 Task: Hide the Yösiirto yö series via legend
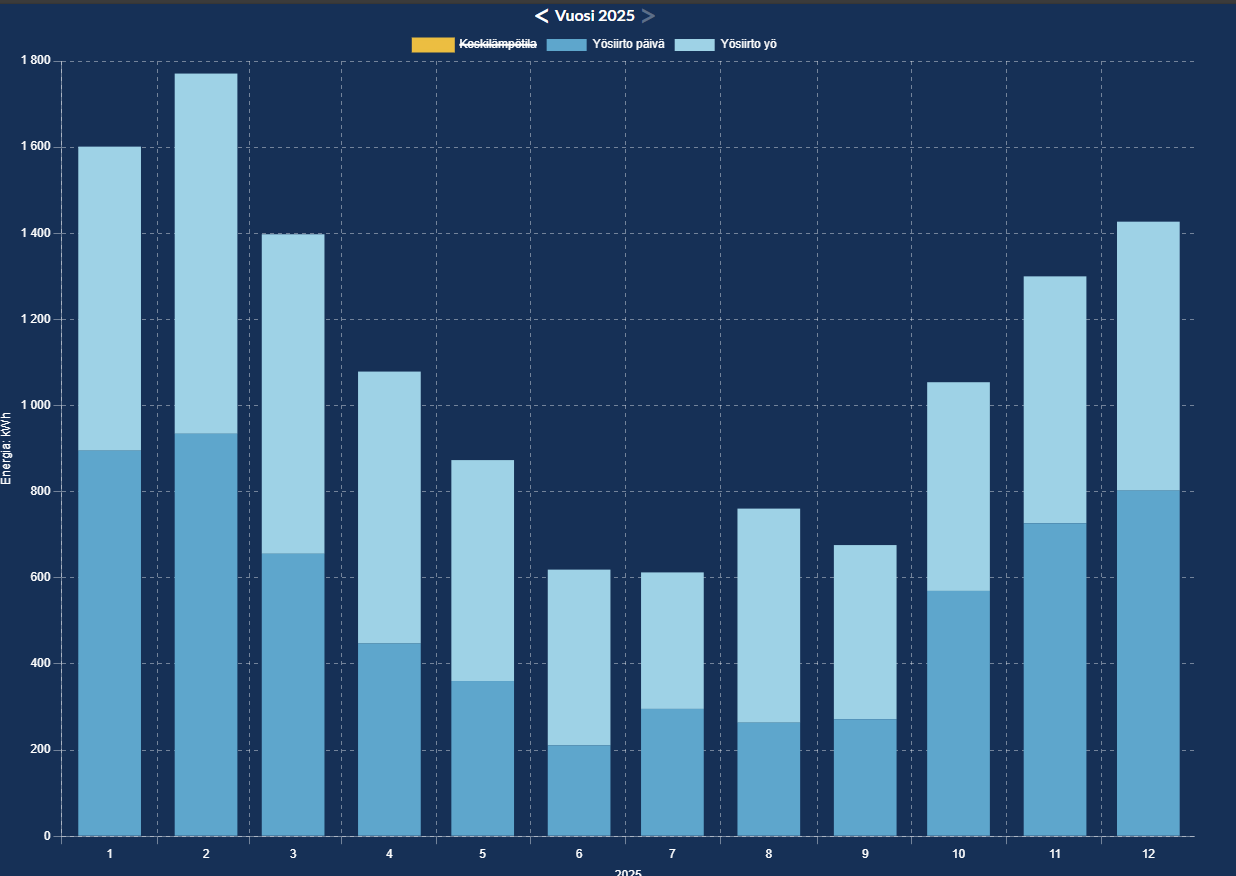point(748,44)
